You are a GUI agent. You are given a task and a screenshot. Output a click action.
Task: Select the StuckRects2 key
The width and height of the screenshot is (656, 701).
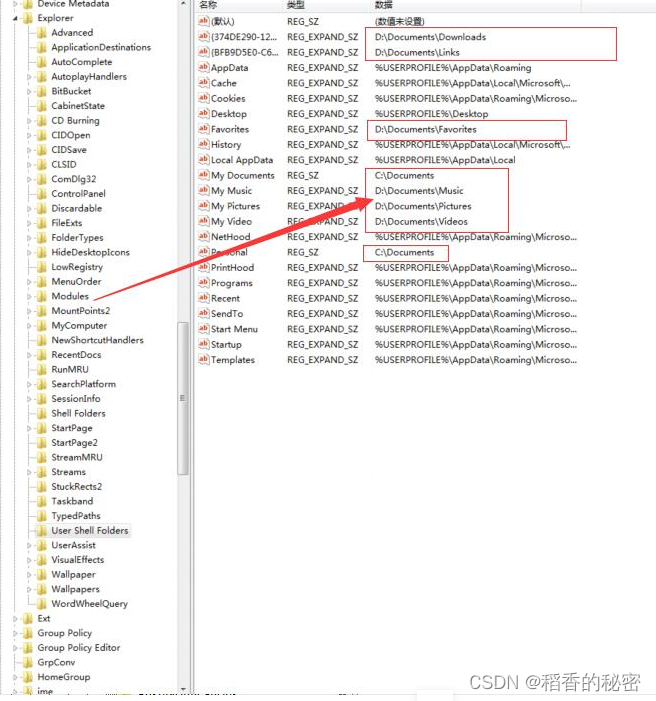click(76, 486)
